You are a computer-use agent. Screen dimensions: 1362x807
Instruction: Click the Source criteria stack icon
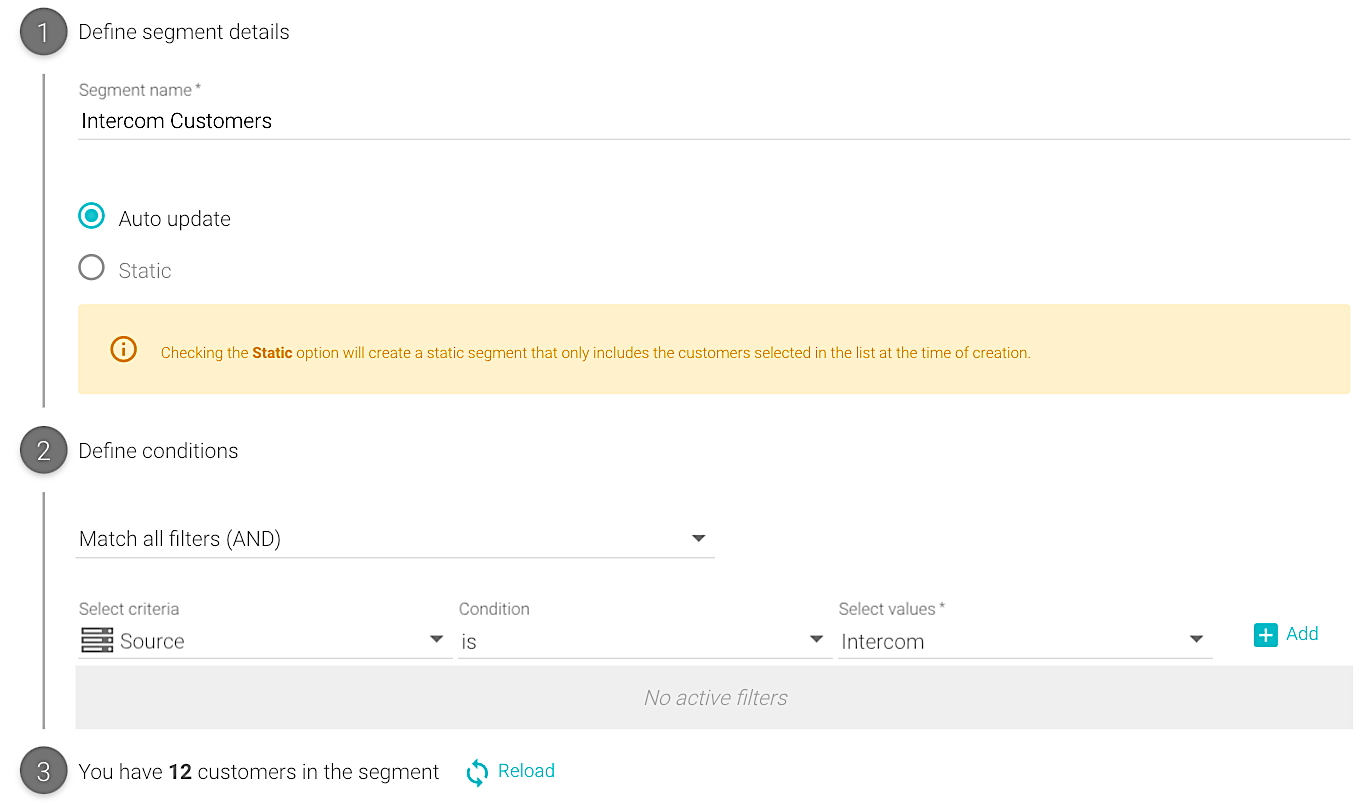pos(97,641)
